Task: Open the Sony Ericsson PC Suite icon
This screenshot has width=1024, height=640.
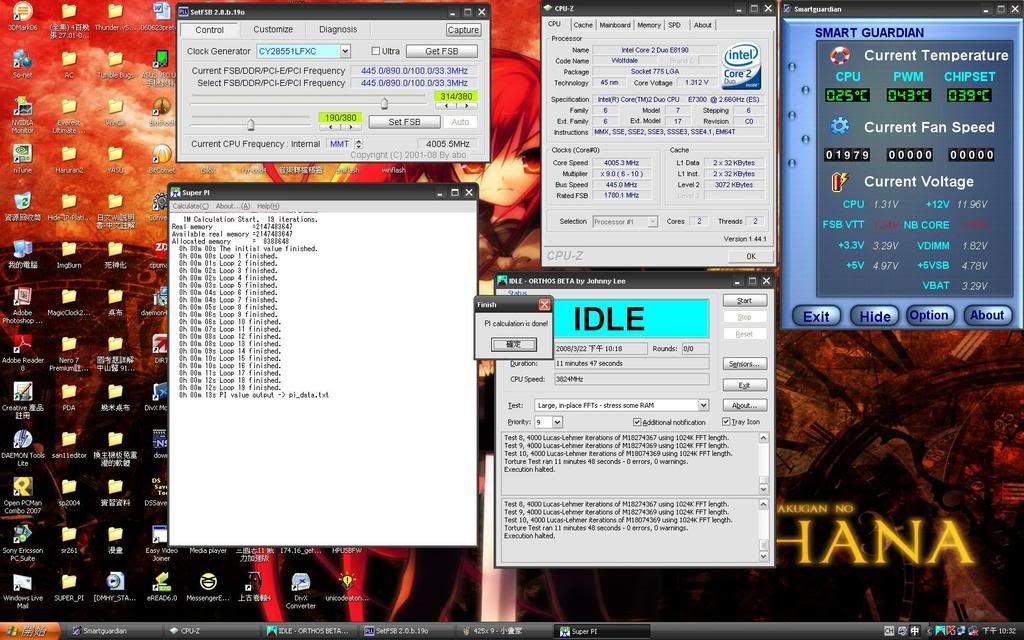Action: pos(22,533)
